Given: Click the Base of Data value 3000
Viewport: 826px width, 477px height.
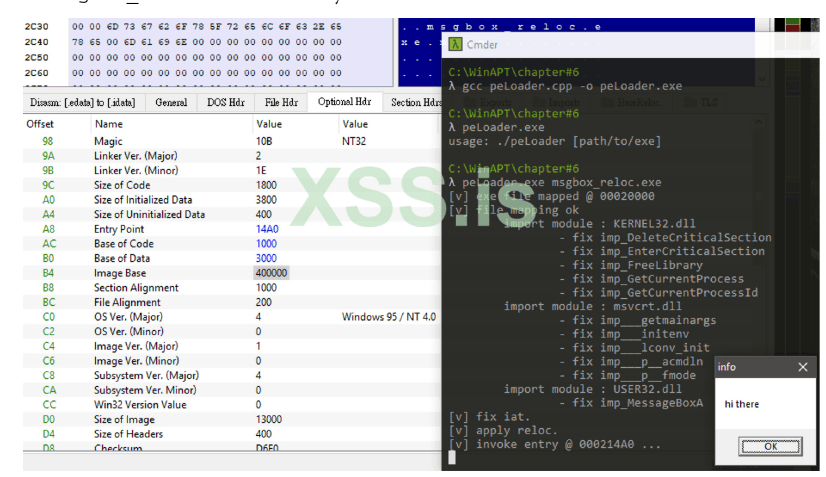Looking at the screenshot, I should click(266, 258).
